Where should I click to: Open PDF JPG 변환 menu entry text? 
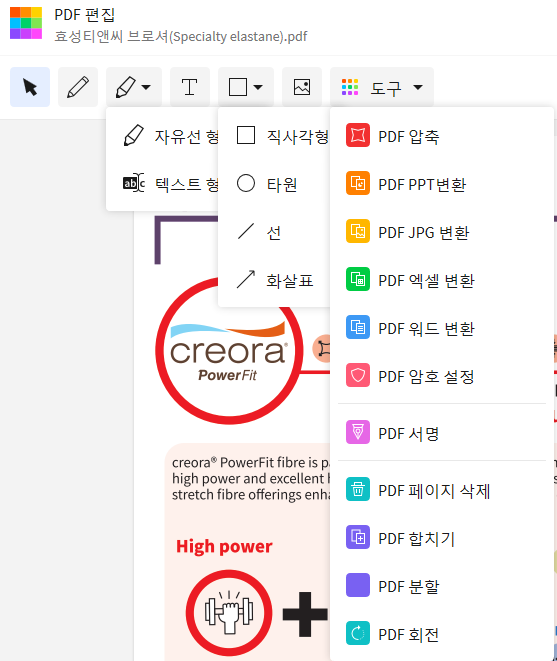coord(424,233)
